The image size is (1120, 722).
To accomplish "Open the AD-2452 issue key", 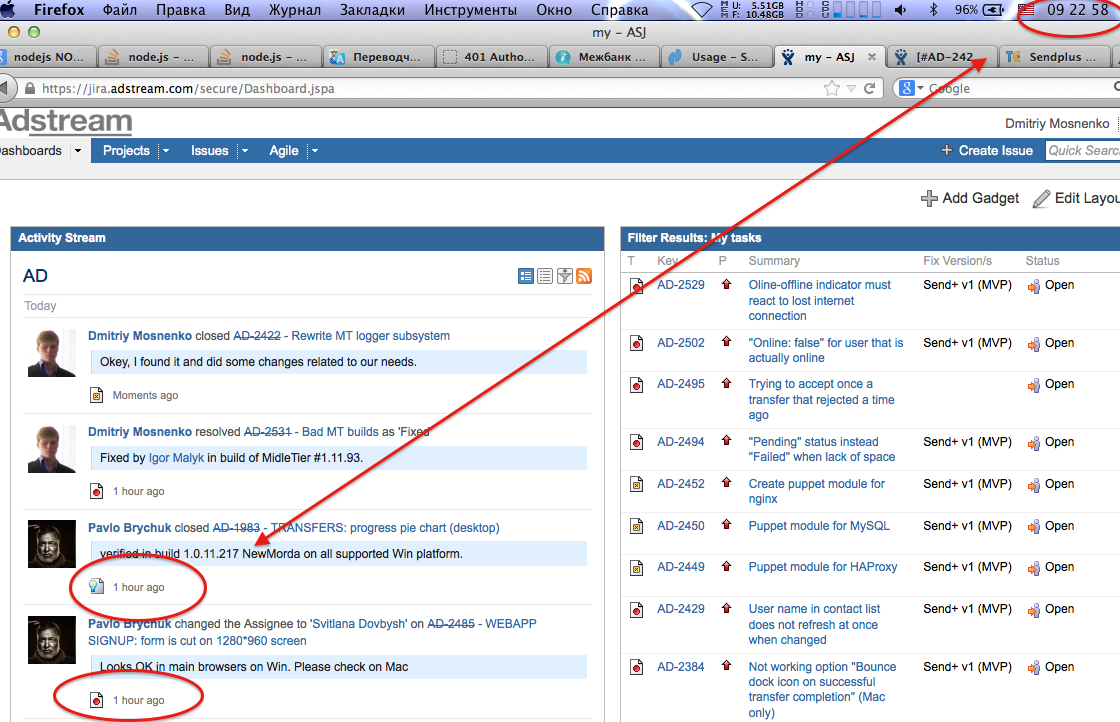I will (x=681, y=483).
